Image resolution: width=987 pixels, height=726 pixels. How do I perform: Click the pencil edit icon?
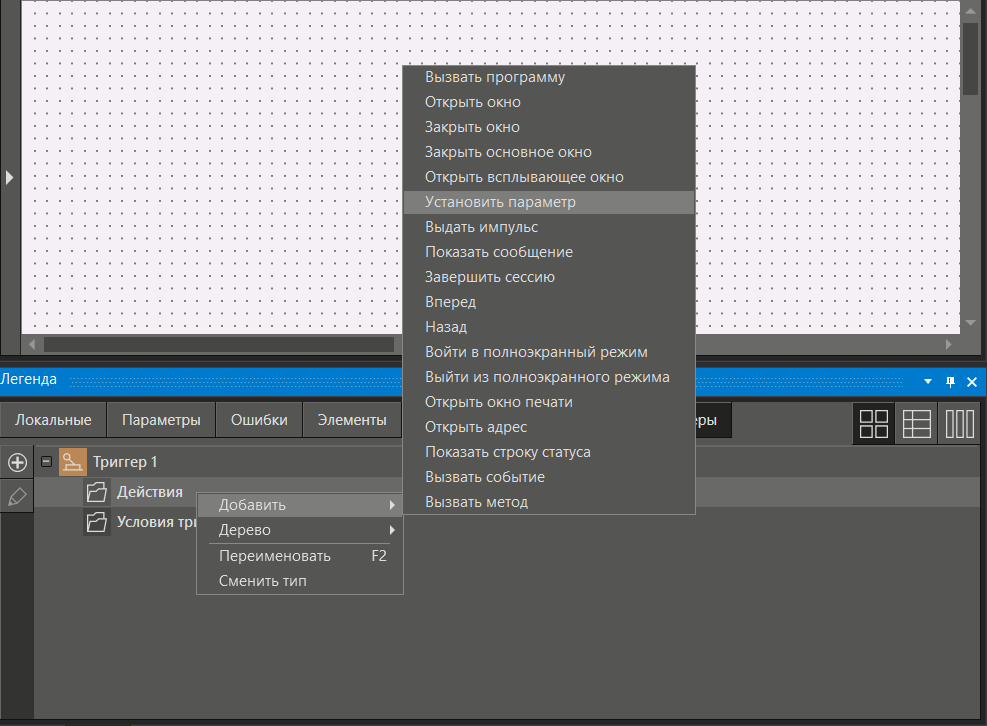tap(17, 497)
